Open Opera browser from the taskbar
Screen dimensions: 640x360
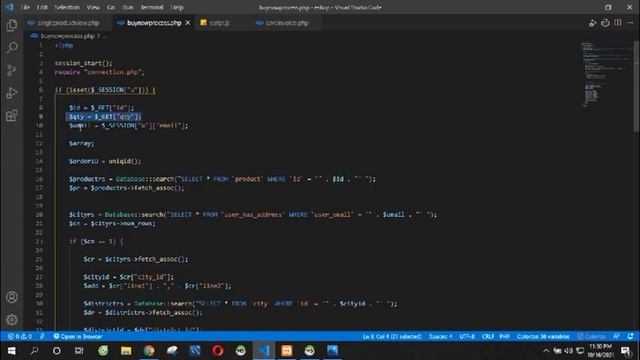[218, 351]
